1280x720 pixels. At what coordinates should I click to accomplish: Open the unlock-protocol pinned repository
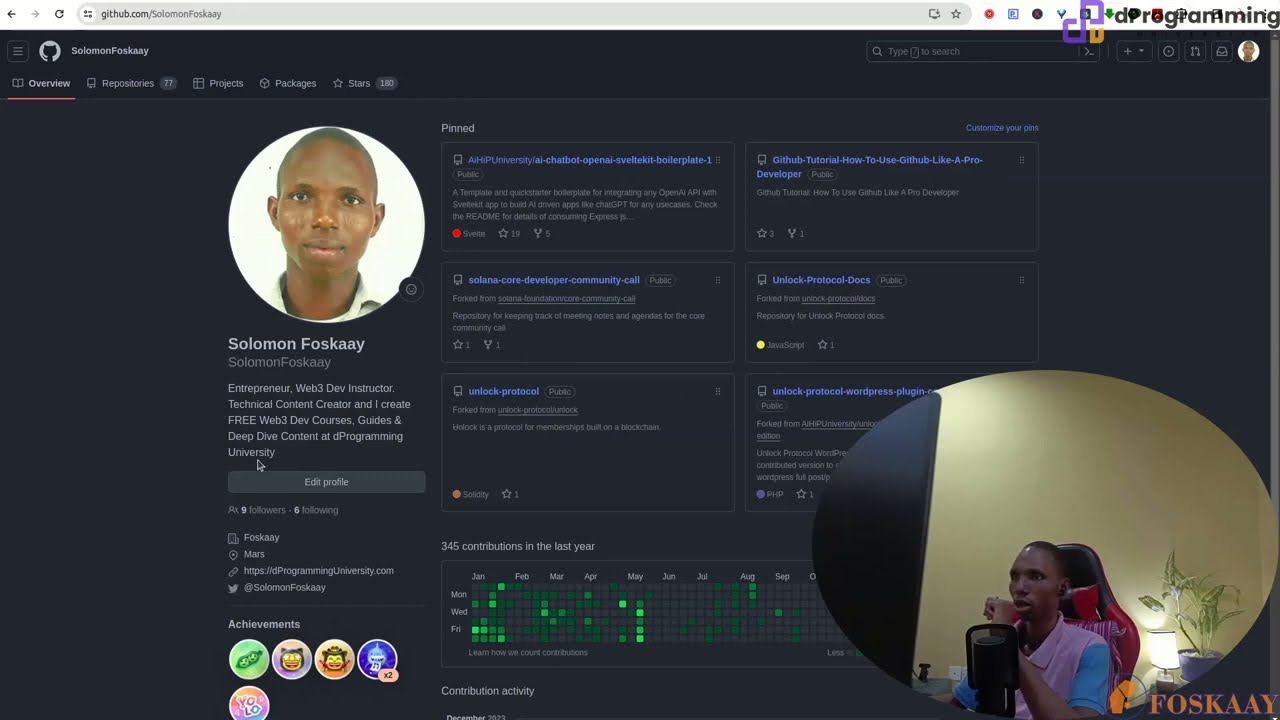coord(503,391)
